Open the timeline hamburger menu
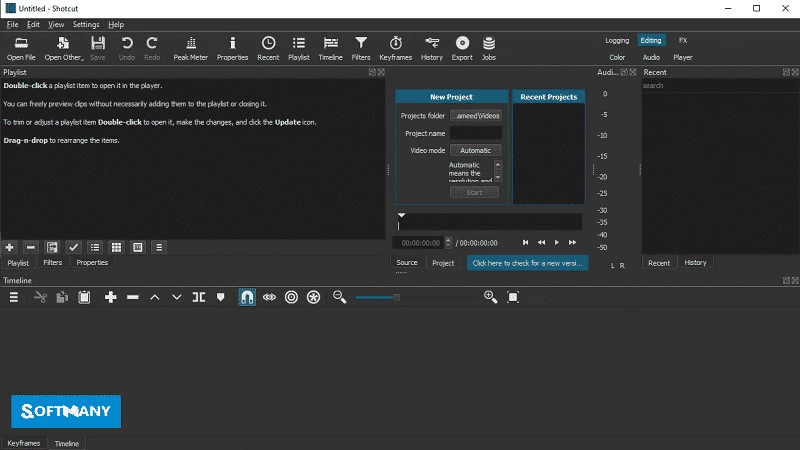The width and height of the screenshot is (800, 450). point(14,297)
